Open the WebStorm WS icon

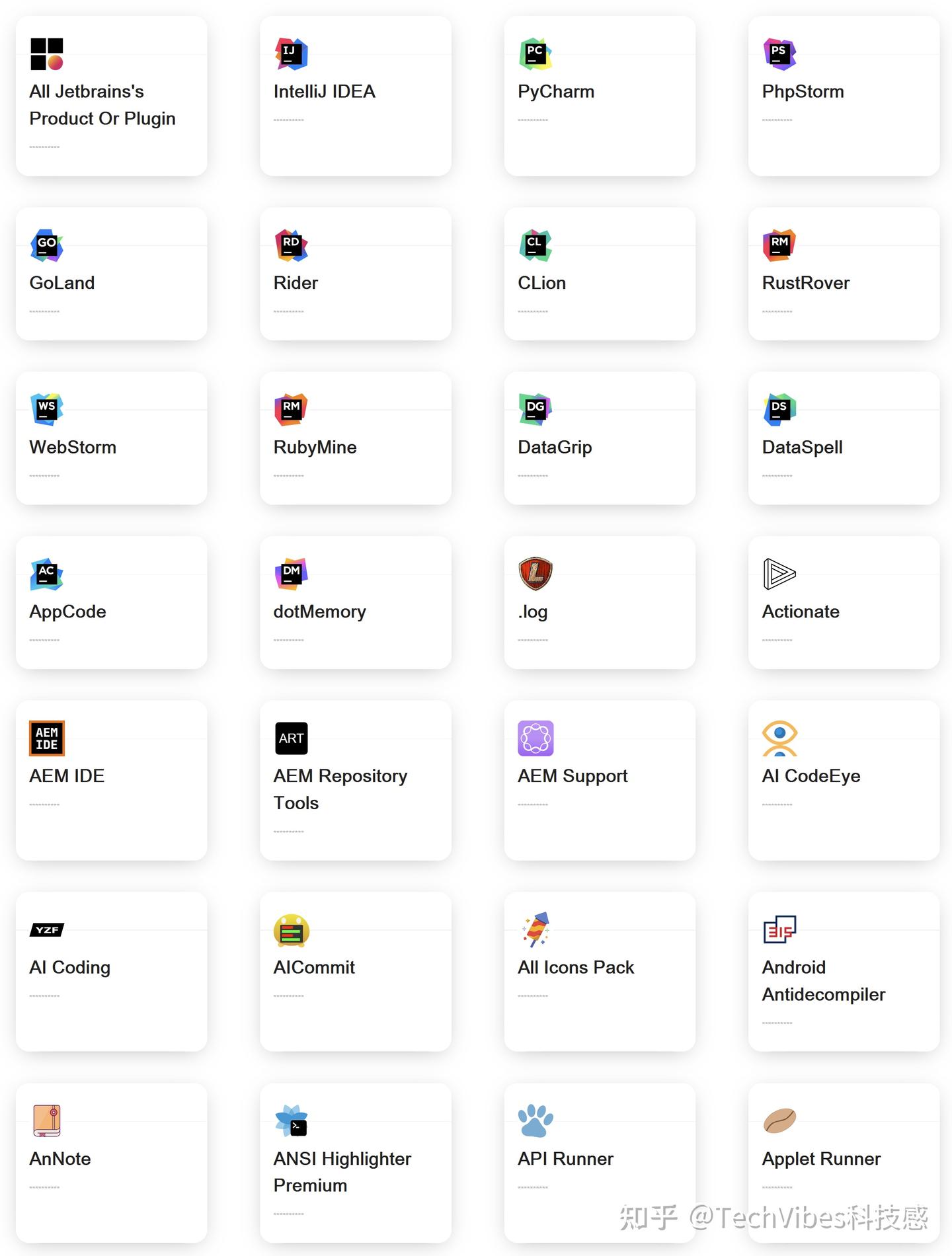(x=47, y=410)
